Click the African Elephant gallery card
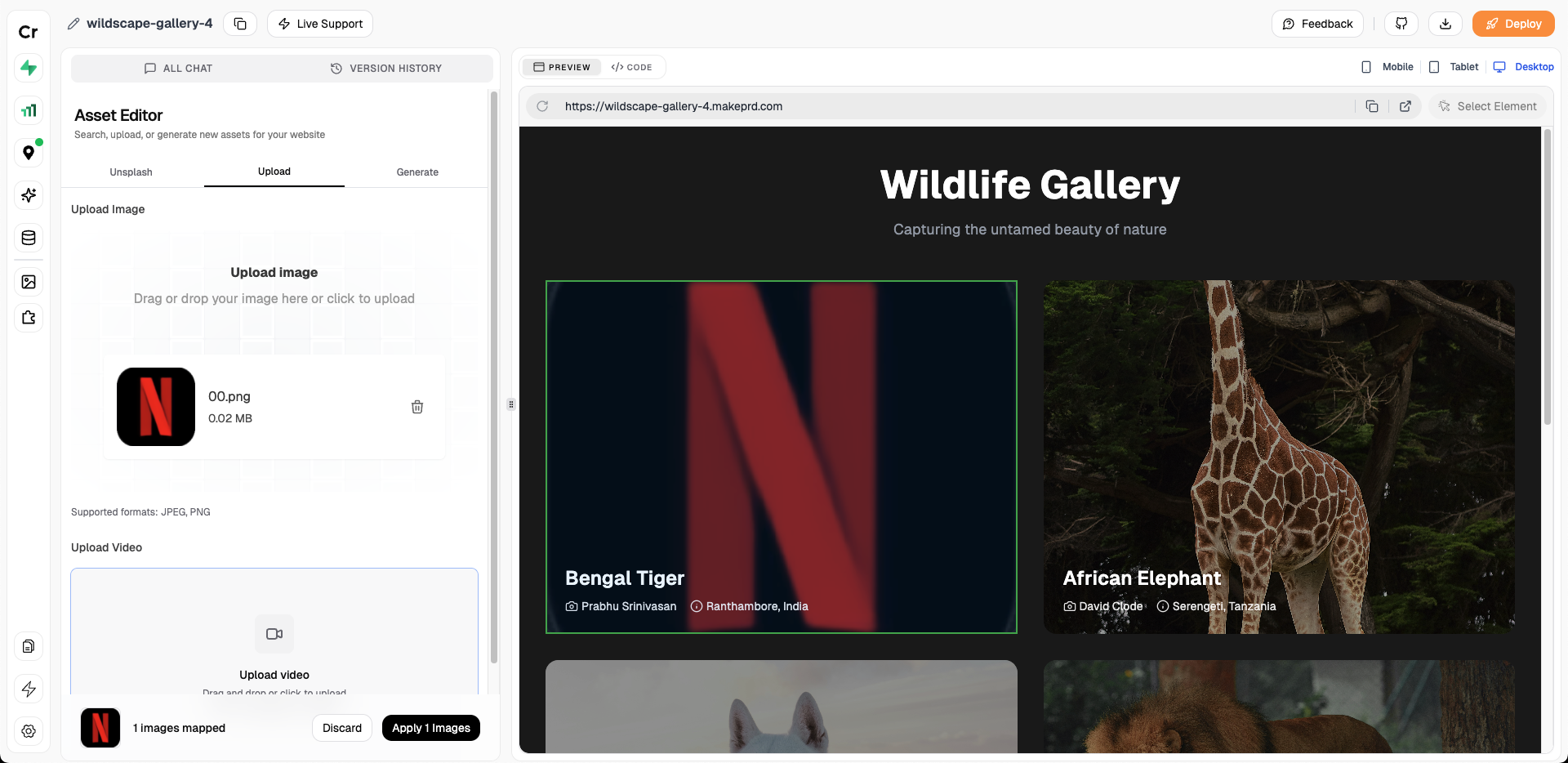 (x=1279, y=457)
